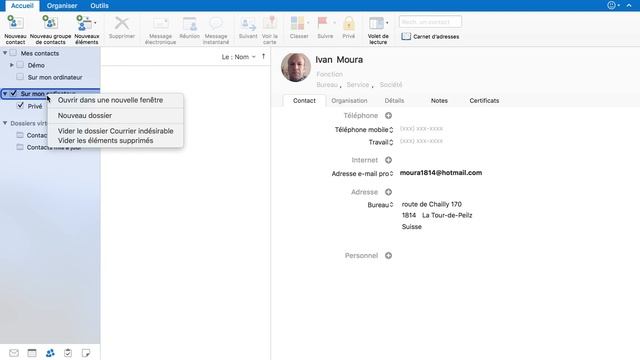Open the Outils ribbon tab
Screen dimensions: 640x360
click(x=100, y=6)
